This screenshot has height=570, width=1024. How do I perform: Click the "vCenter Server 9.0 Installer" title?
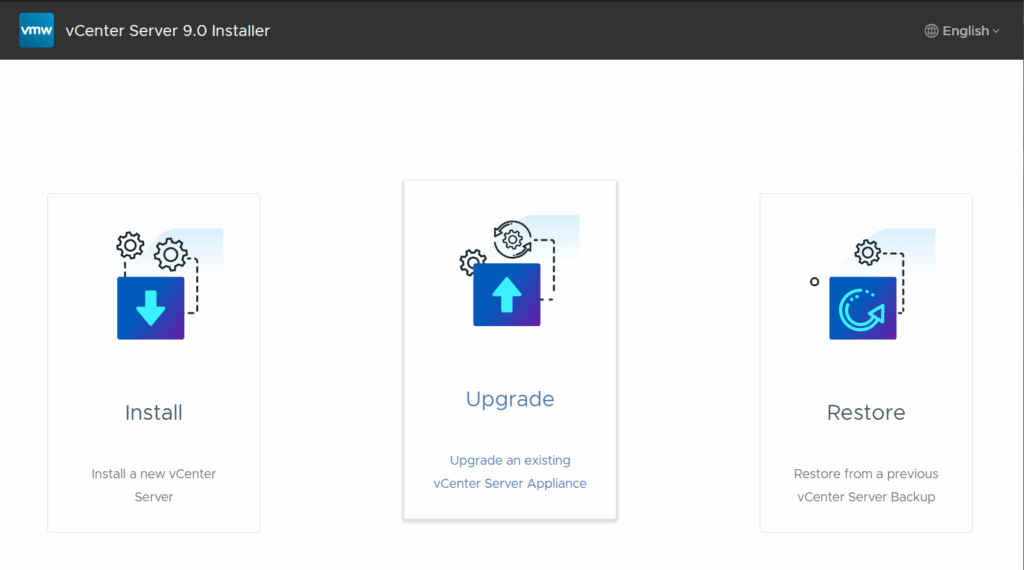pos(168,31)
